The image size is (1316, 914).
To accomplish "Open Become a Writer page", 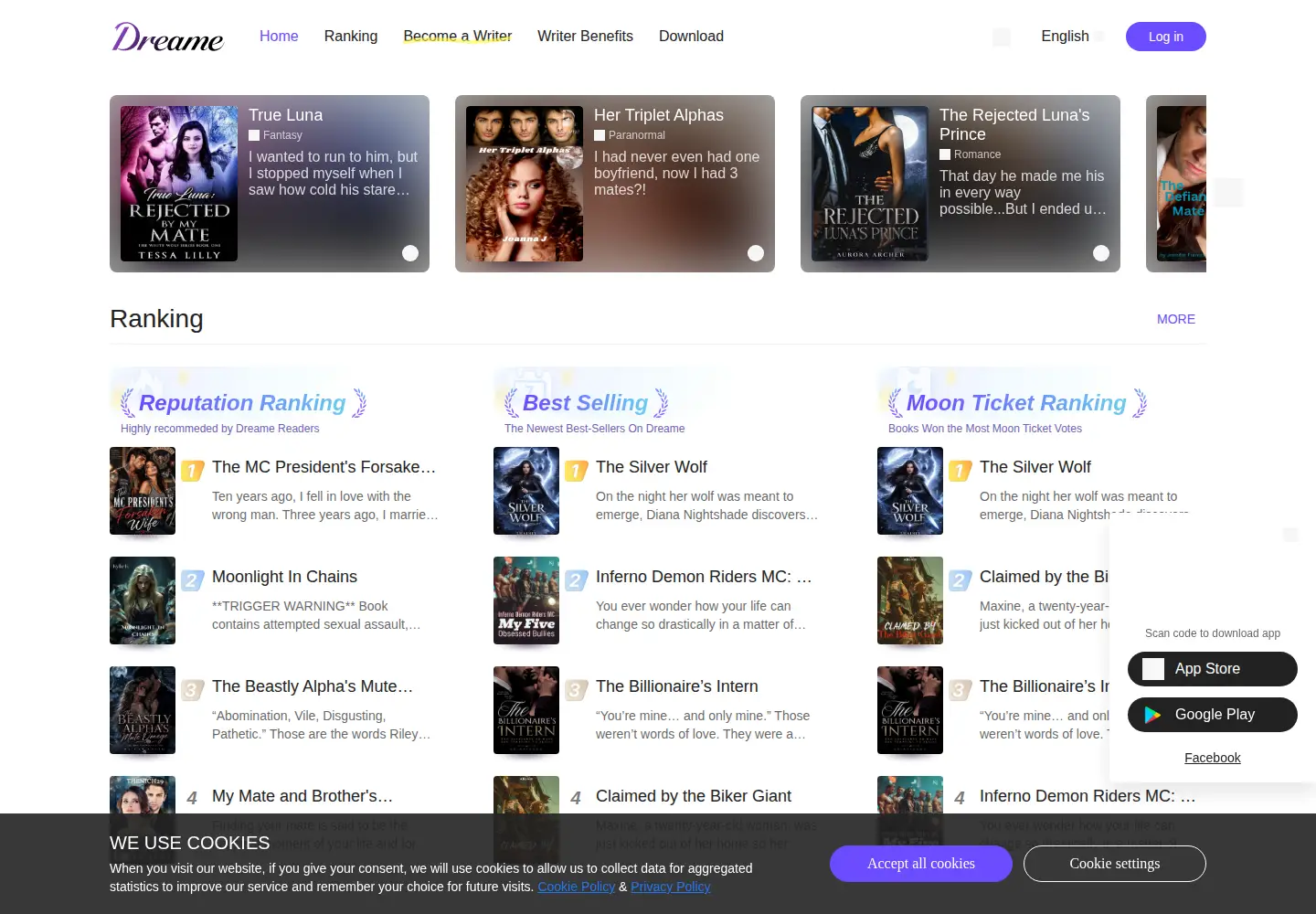I will [458, 37].
